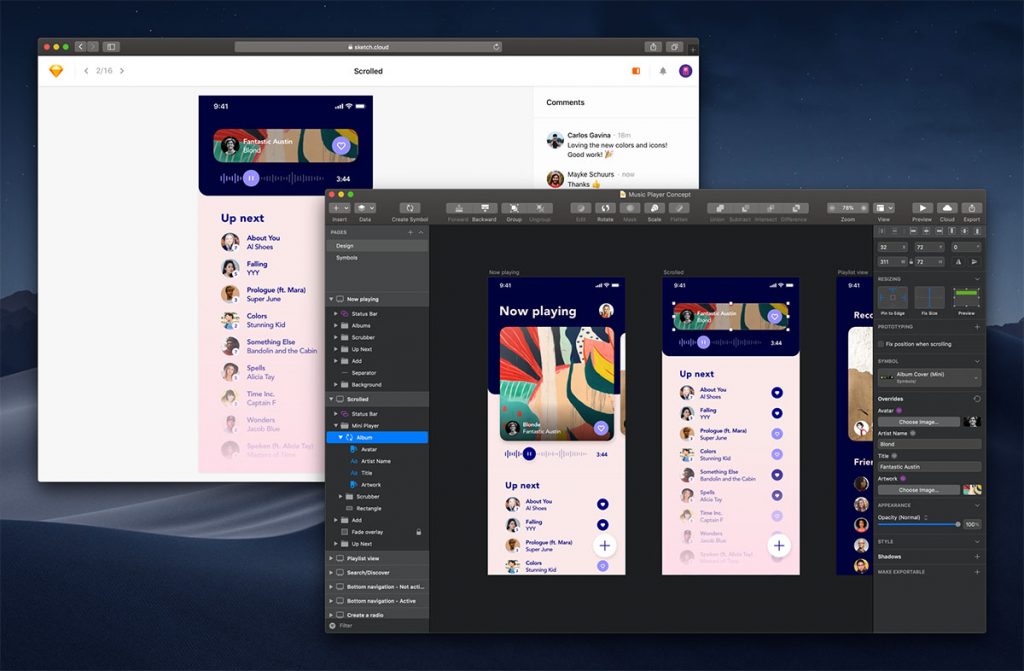
Task: Click Choose Image button for Avatar override
Action: pos(919,422)
